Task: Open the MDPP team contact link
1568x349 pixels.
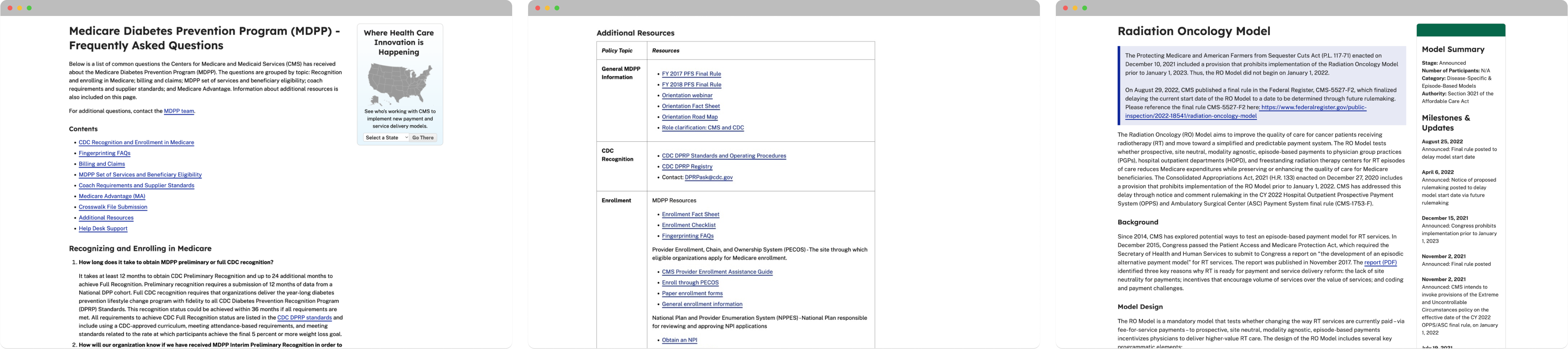Action: 179,111
